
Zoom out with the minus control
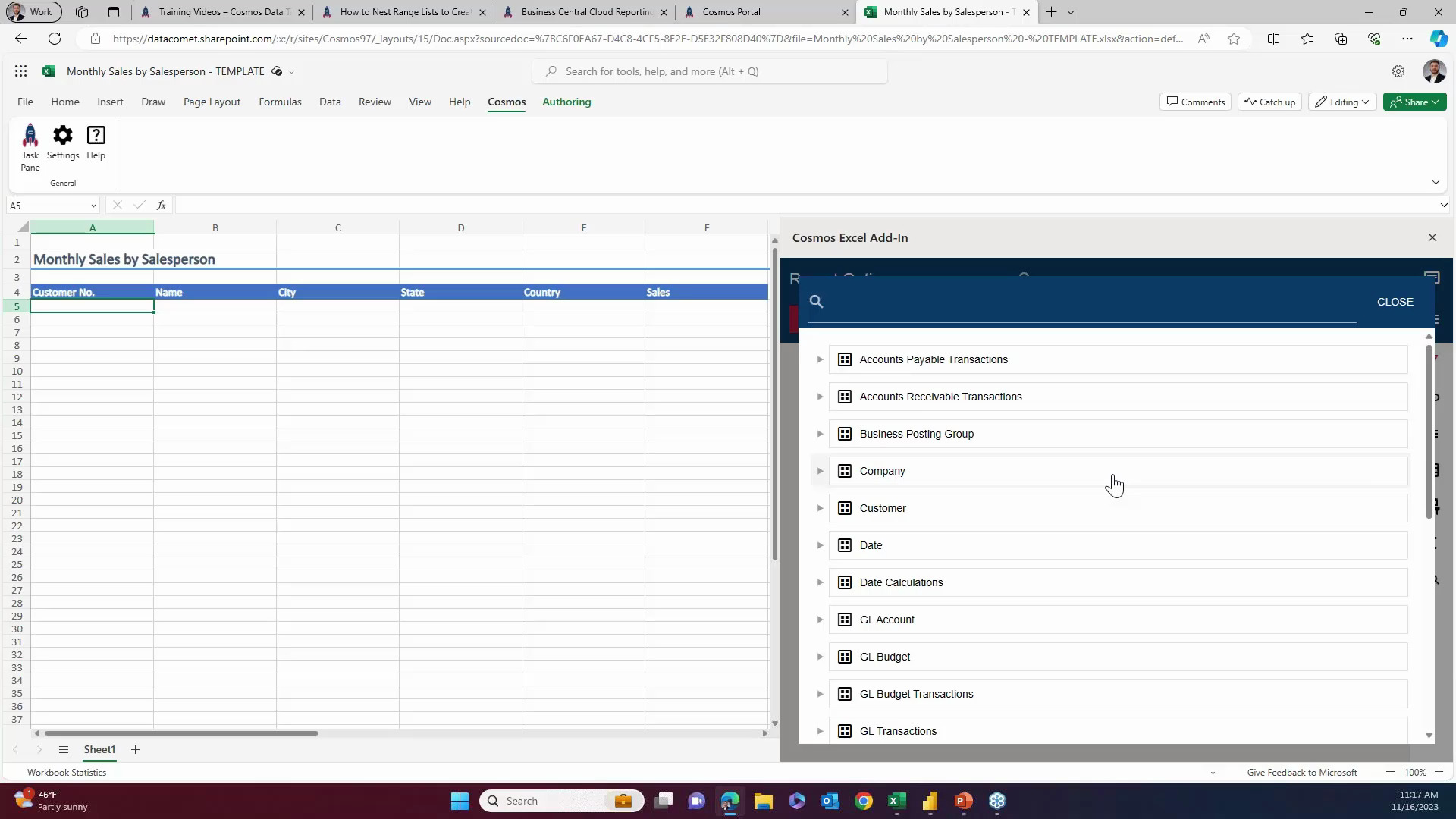1392,772
